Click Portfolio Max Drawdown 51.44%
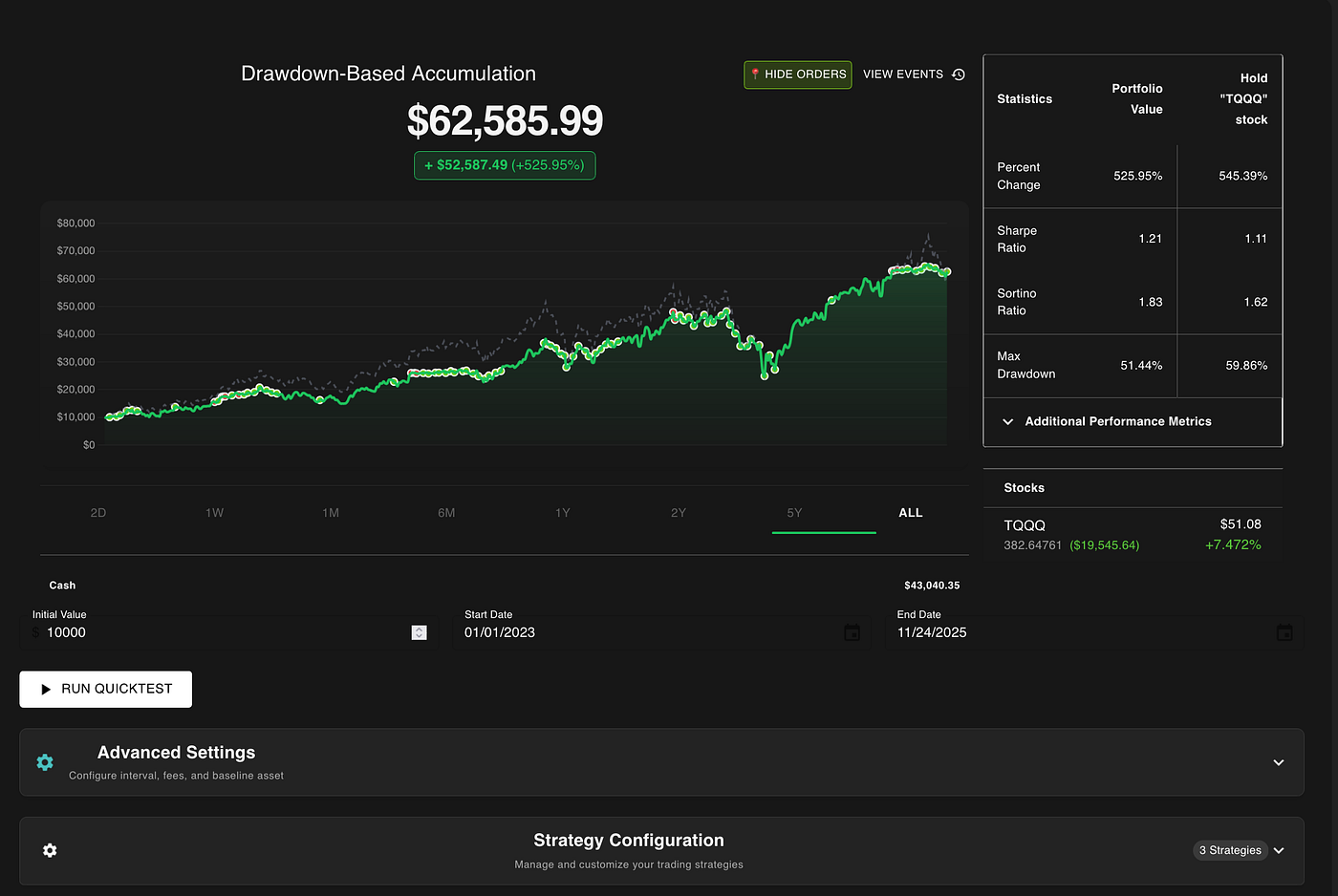The width and height of the screenshot is (1338, 896). (x=1141, y=366)
